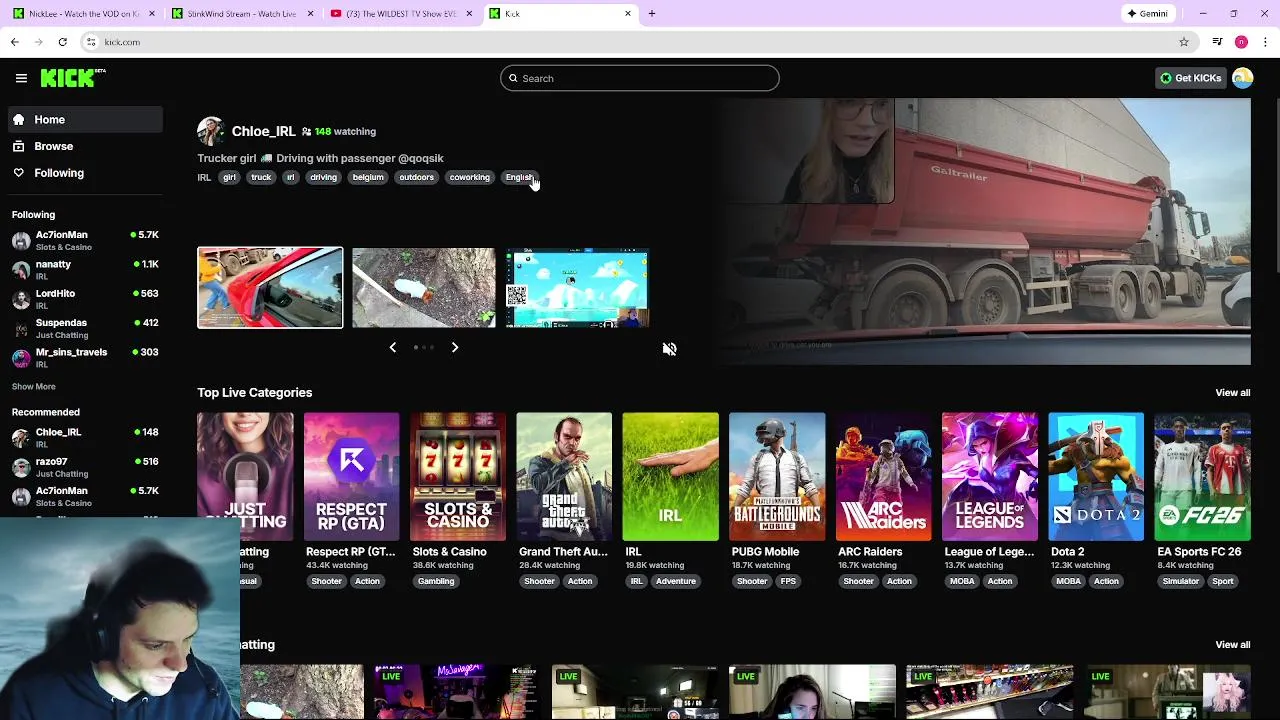Open the Following sidebar item
The width and height of the screenshot is (1280, 720).
(84, 173)
